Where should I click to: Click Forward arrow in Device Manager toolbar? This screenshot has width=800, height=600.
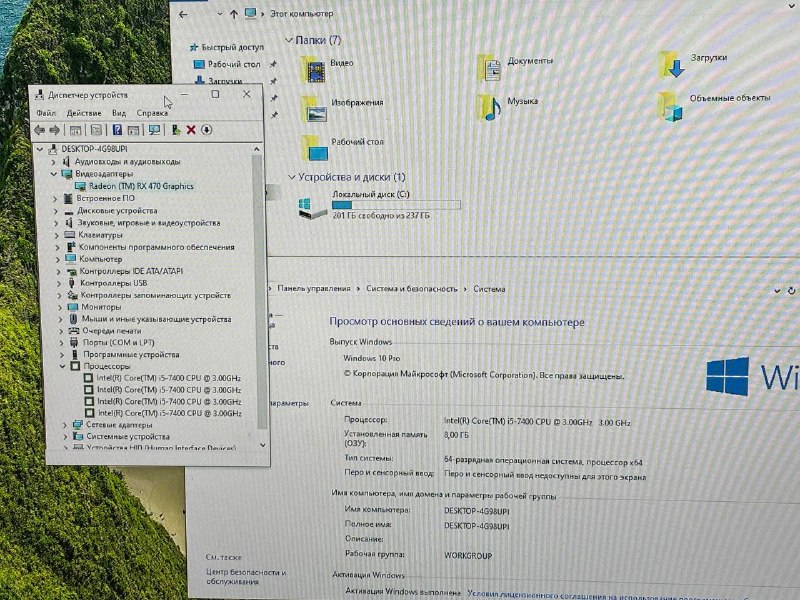click(54, 130)
